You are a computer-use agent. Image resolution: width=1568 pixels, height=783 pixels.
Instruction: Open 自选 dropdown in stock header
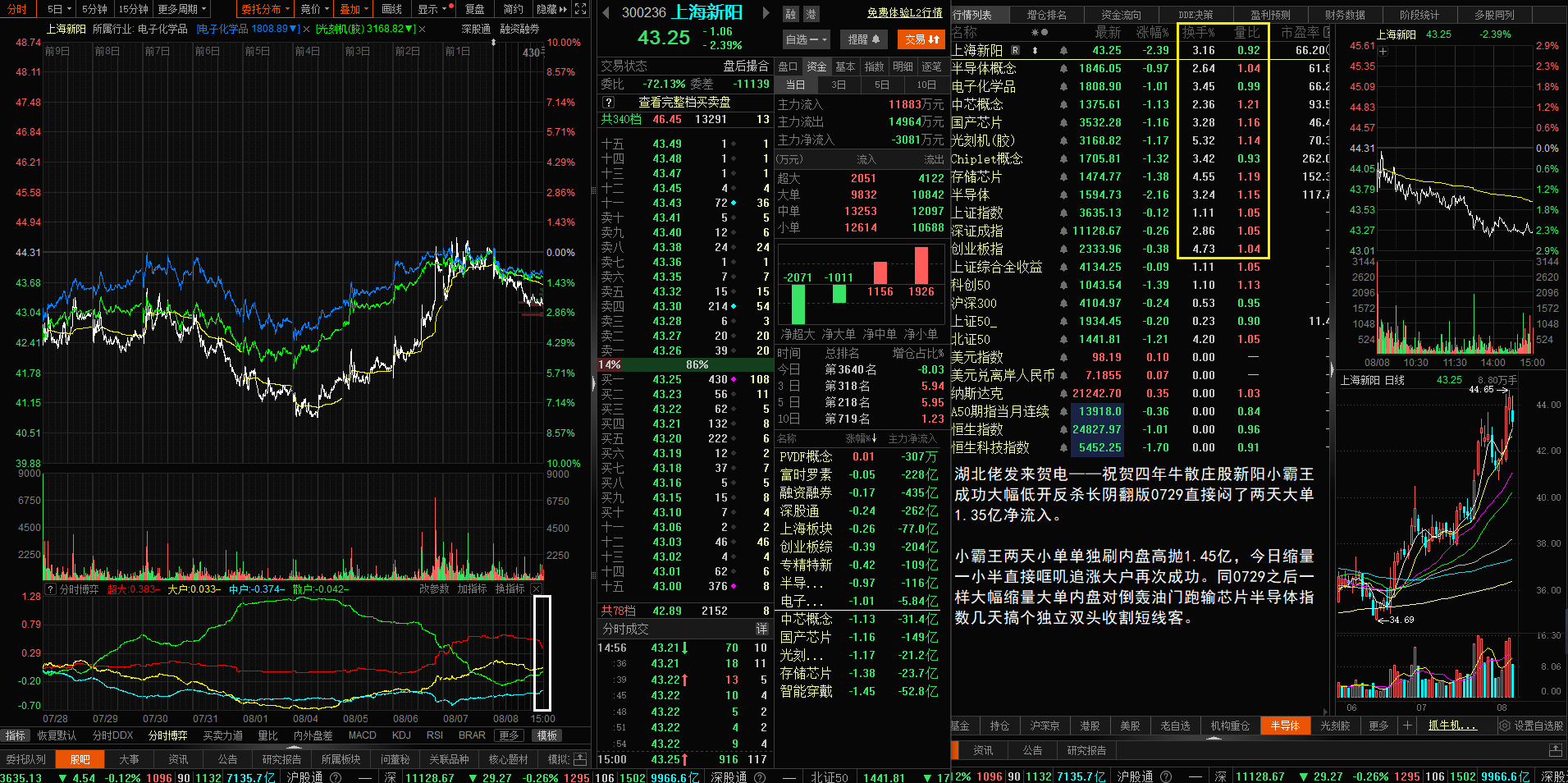[806, 39]
